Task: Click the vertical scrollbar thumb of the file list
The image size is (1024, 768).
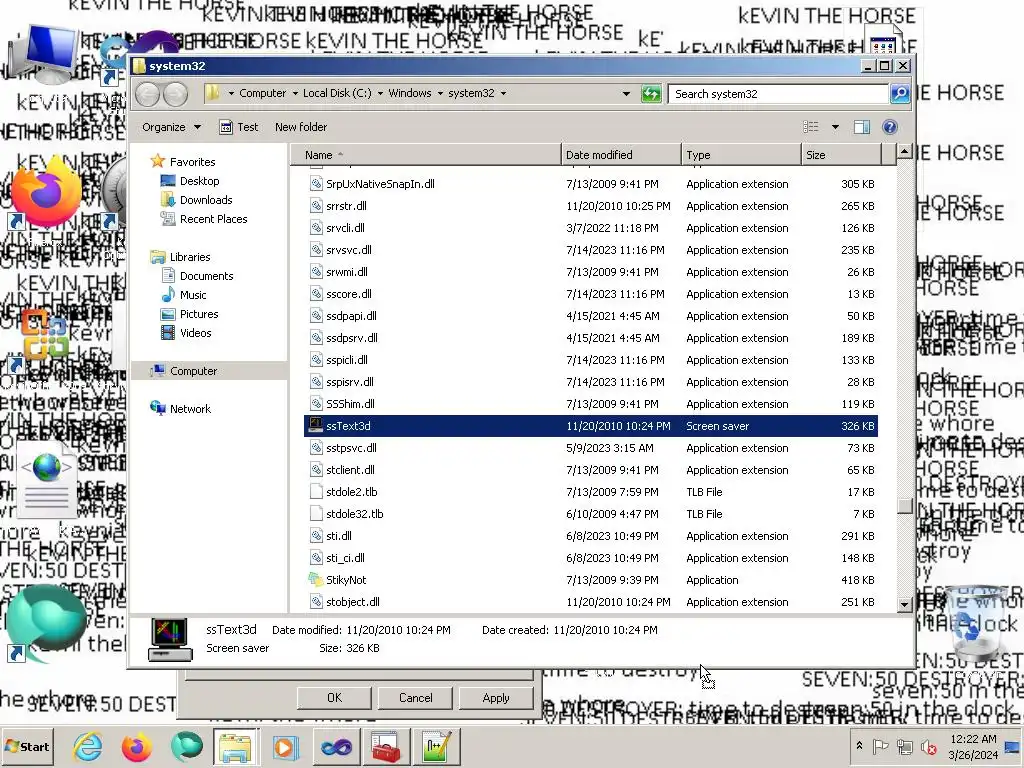Action: tap(904, 506)
